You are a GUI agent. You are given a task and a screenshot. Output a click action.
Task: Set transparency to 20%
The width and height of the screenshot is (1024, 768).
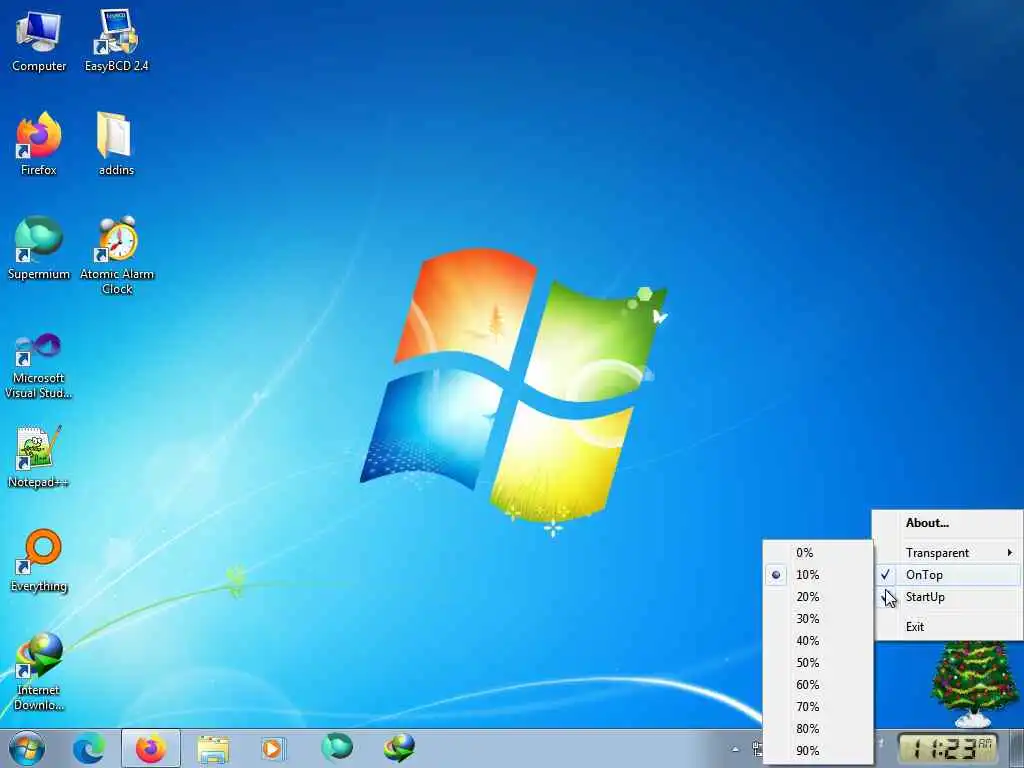818,597
